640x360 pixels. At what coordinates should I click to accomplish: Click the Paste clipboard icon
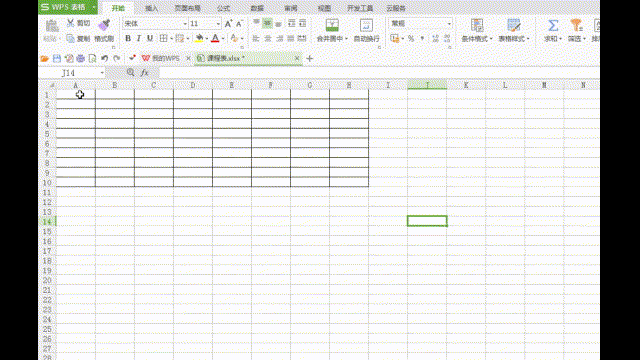tap(52, 26)
